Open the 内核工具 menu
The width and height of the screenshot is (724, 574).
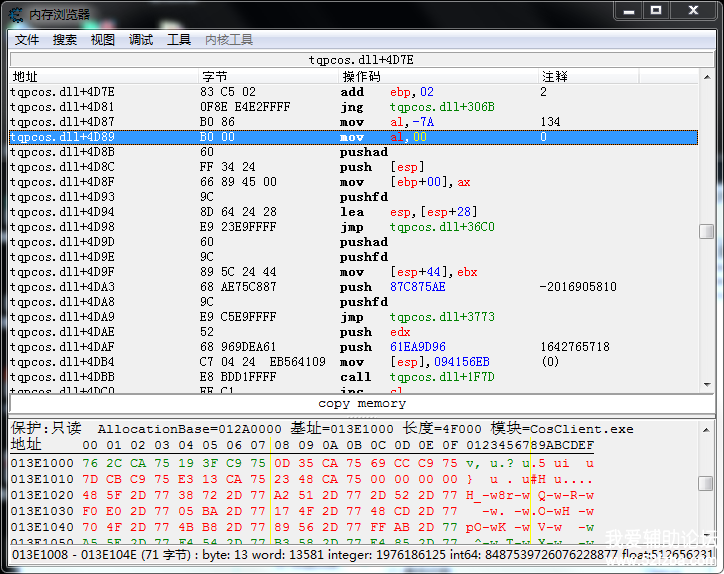point(229,40)
